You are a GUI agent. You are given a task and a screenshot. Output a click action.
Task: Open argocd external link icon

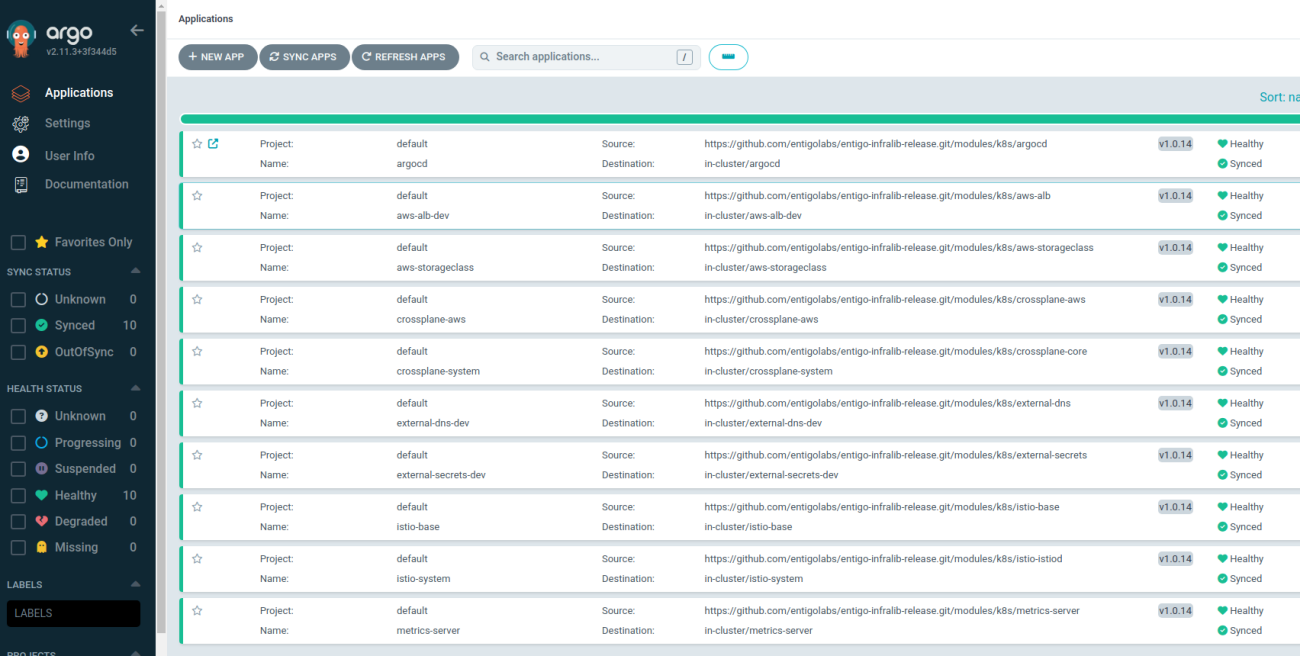(213, 144)
